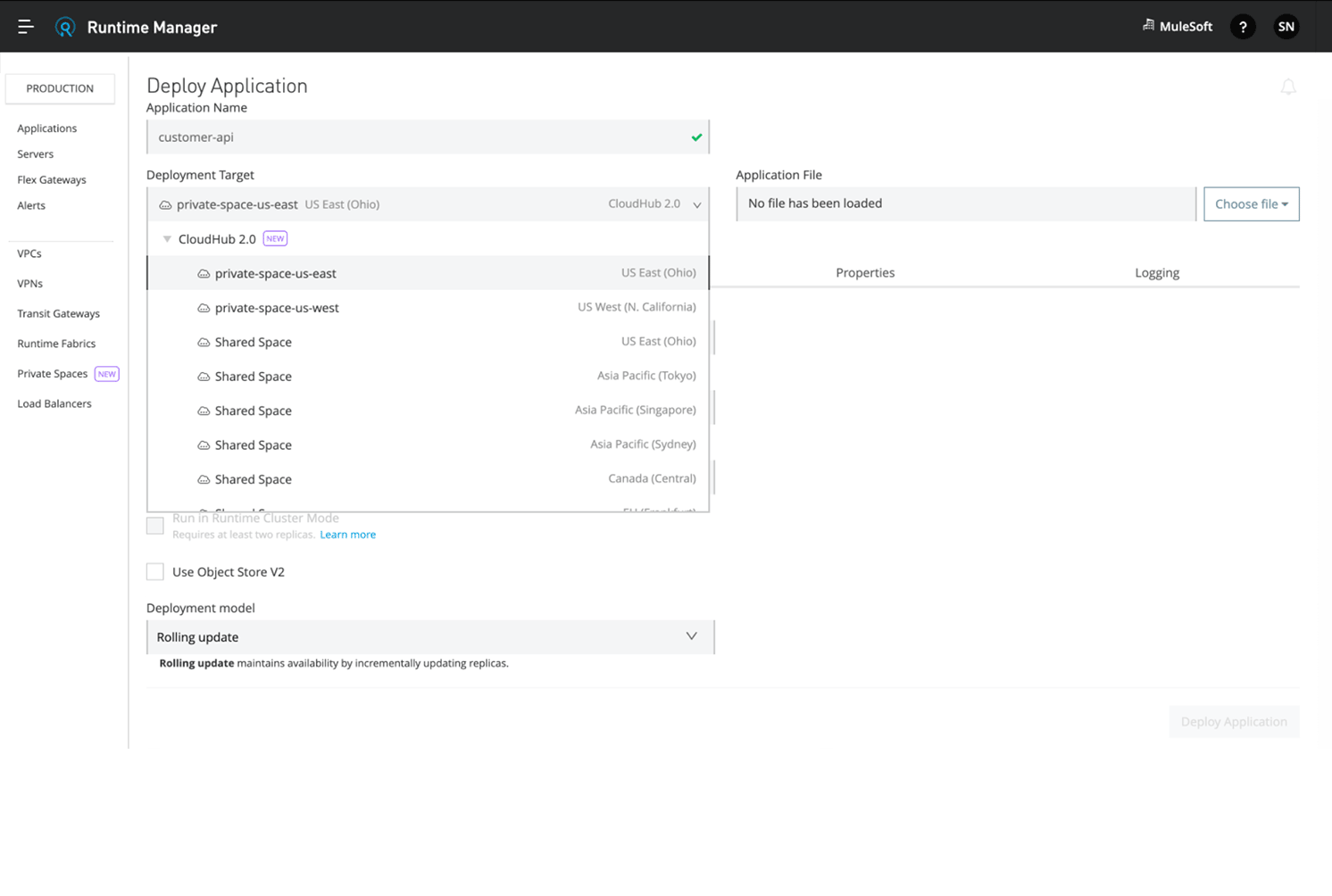The height and width of the screenshot is (896, 1332).
Task: Open the notifications bell icon
Action: tap(1288, 87)
